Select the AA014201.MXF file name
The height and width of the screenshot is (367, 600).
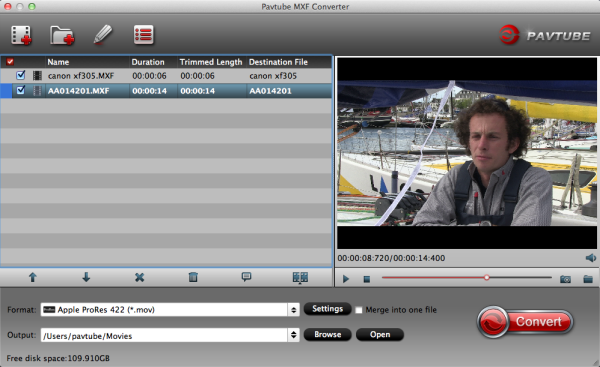coord(78,91)
